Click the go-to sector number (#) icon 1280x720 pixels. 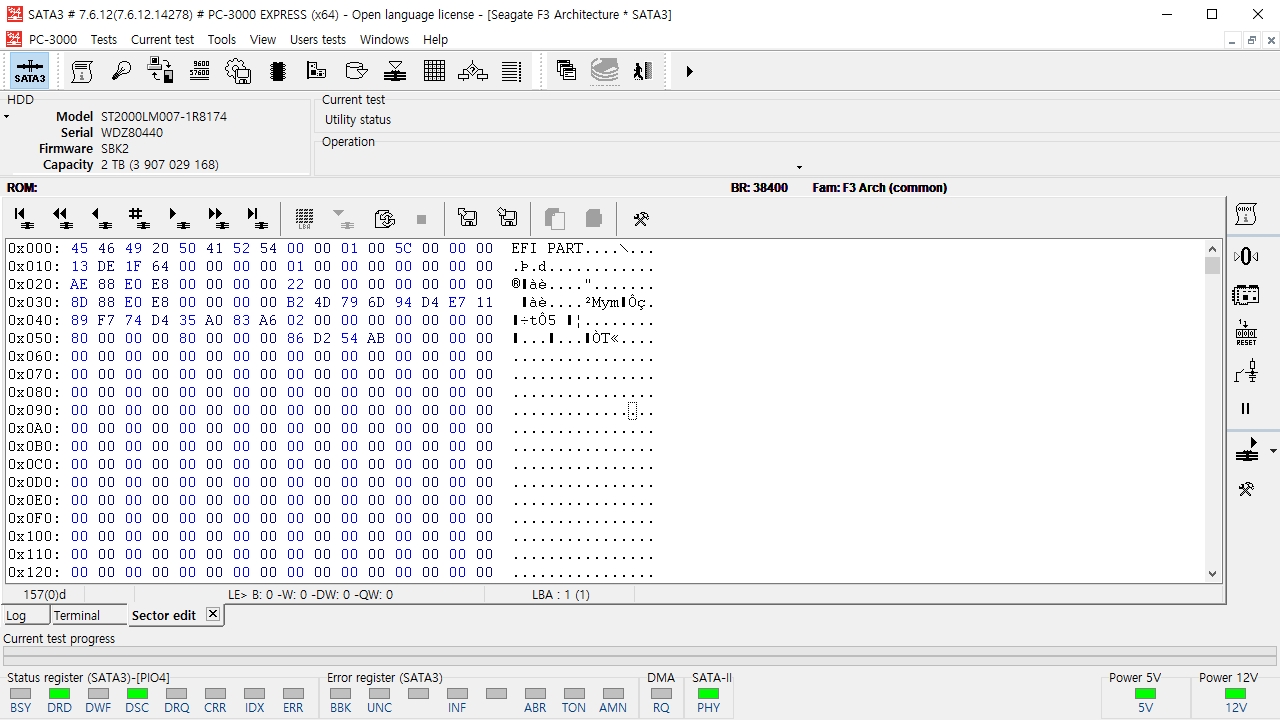(x=138, y=218)
